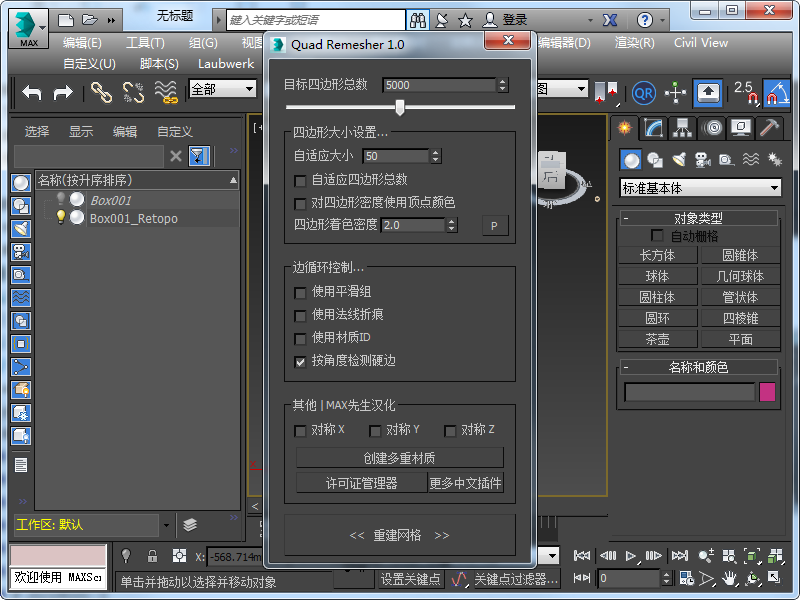Open the 全部 selection filter dropdown
The height and width of the screenshot is (600, 800).
coord(222,89)
